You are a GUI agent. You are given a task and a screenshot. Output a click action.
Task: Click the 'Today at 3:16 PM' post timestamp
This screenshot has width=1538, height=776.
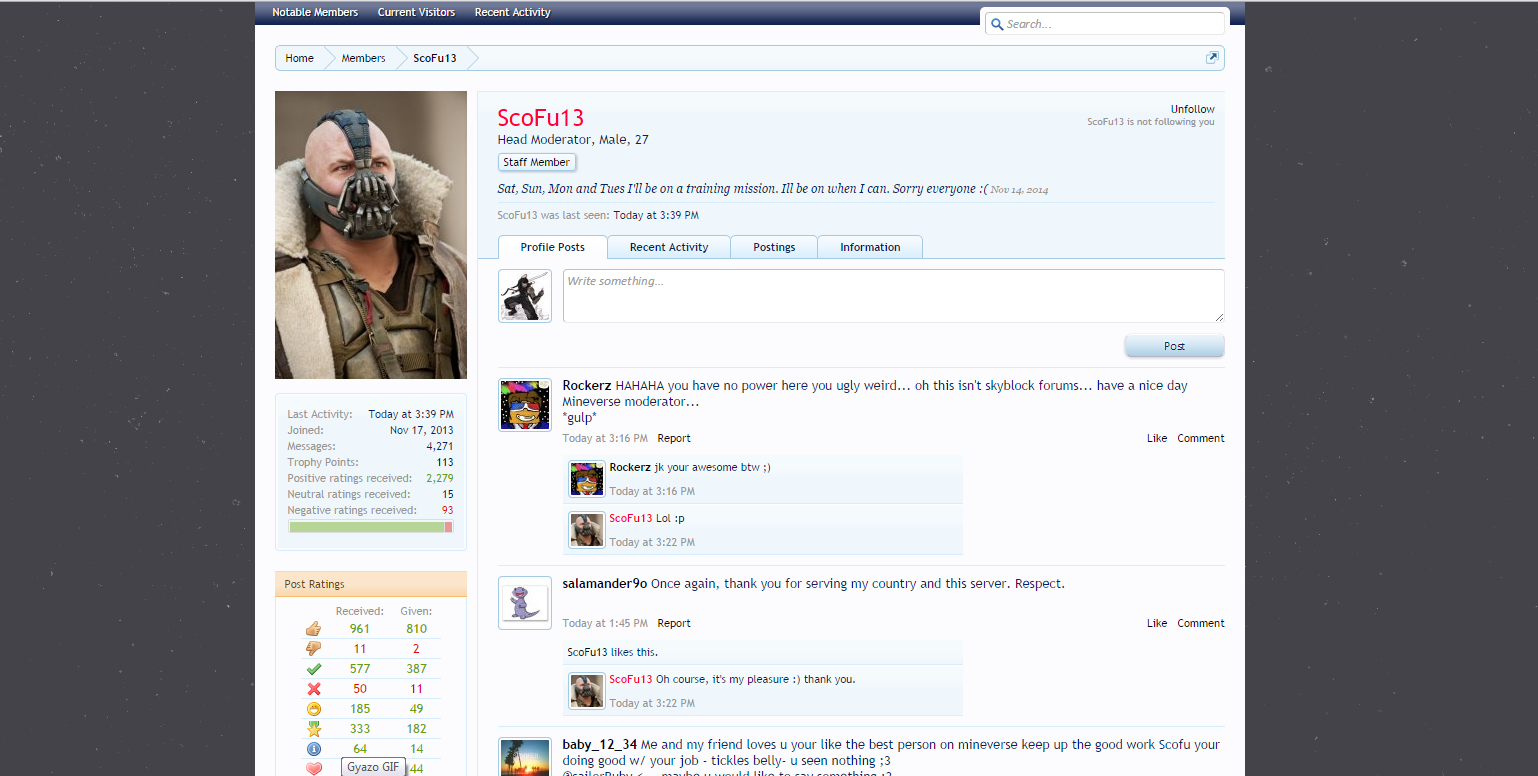coord(605,438)
